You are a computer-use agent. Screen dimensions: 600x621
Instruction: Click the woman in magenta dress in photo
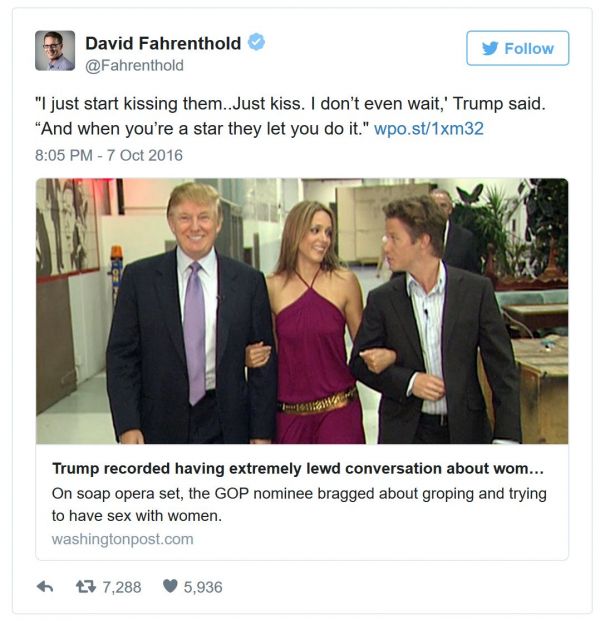311,323
